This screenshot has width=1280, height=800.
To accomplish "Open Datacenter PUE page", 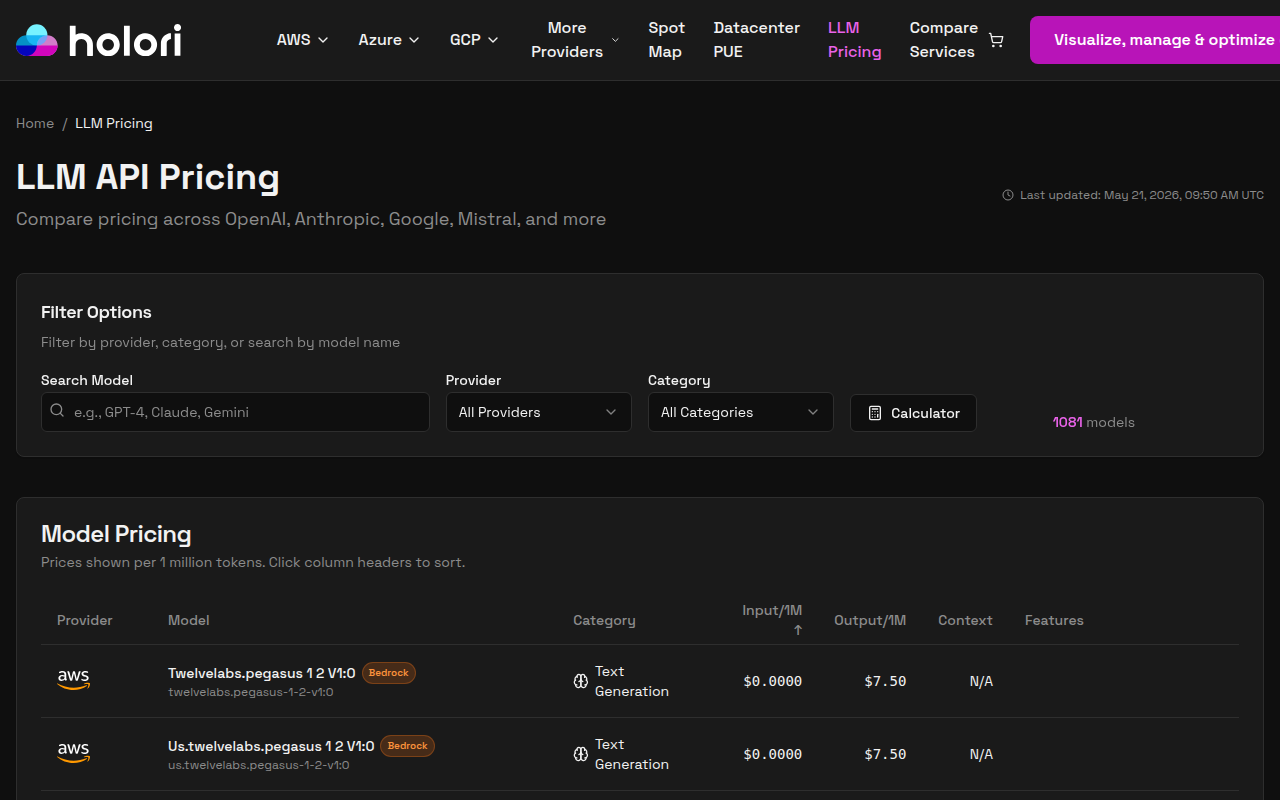I will point(756,40).
